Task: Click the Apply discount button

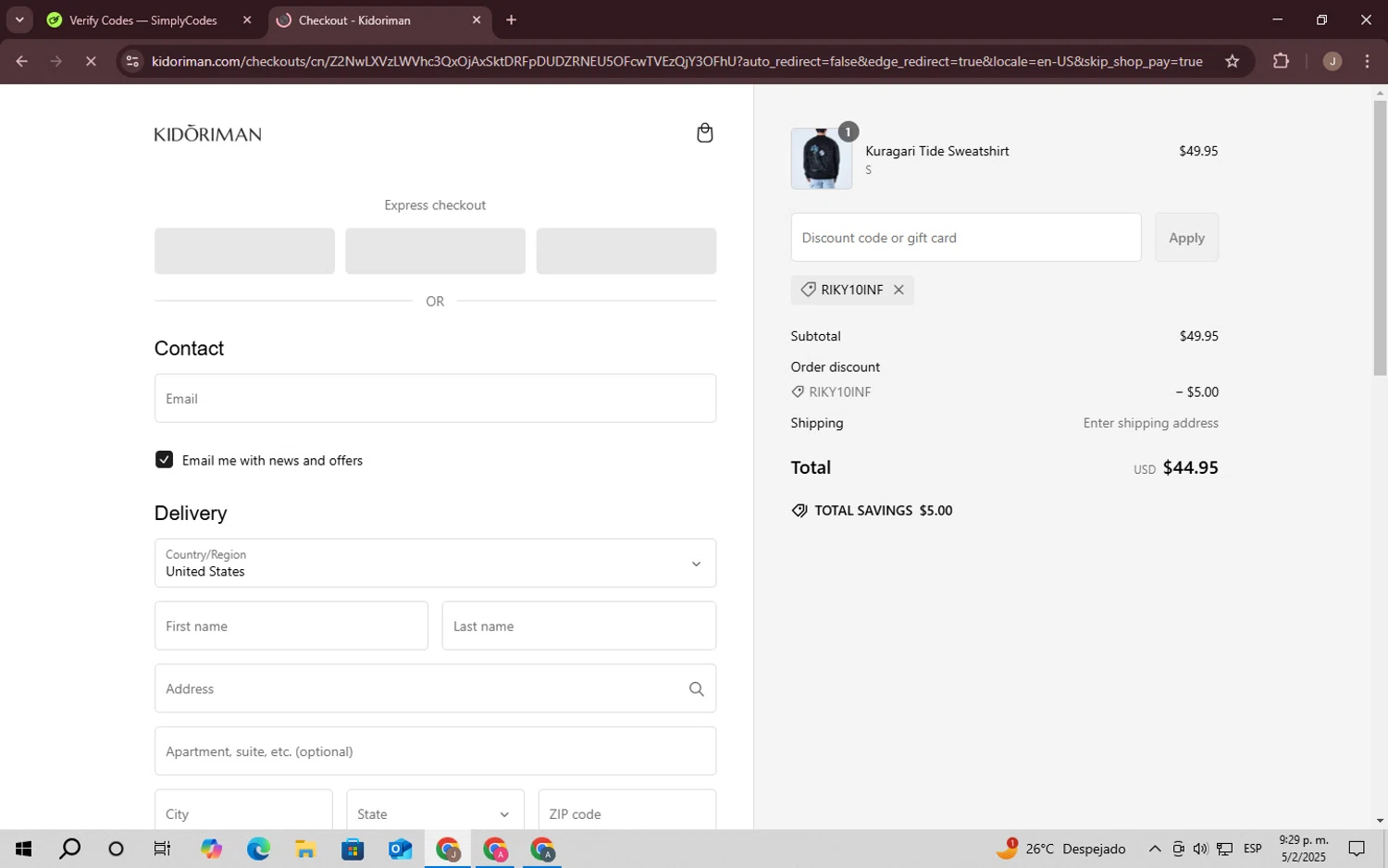Action: click(1186, 238)
